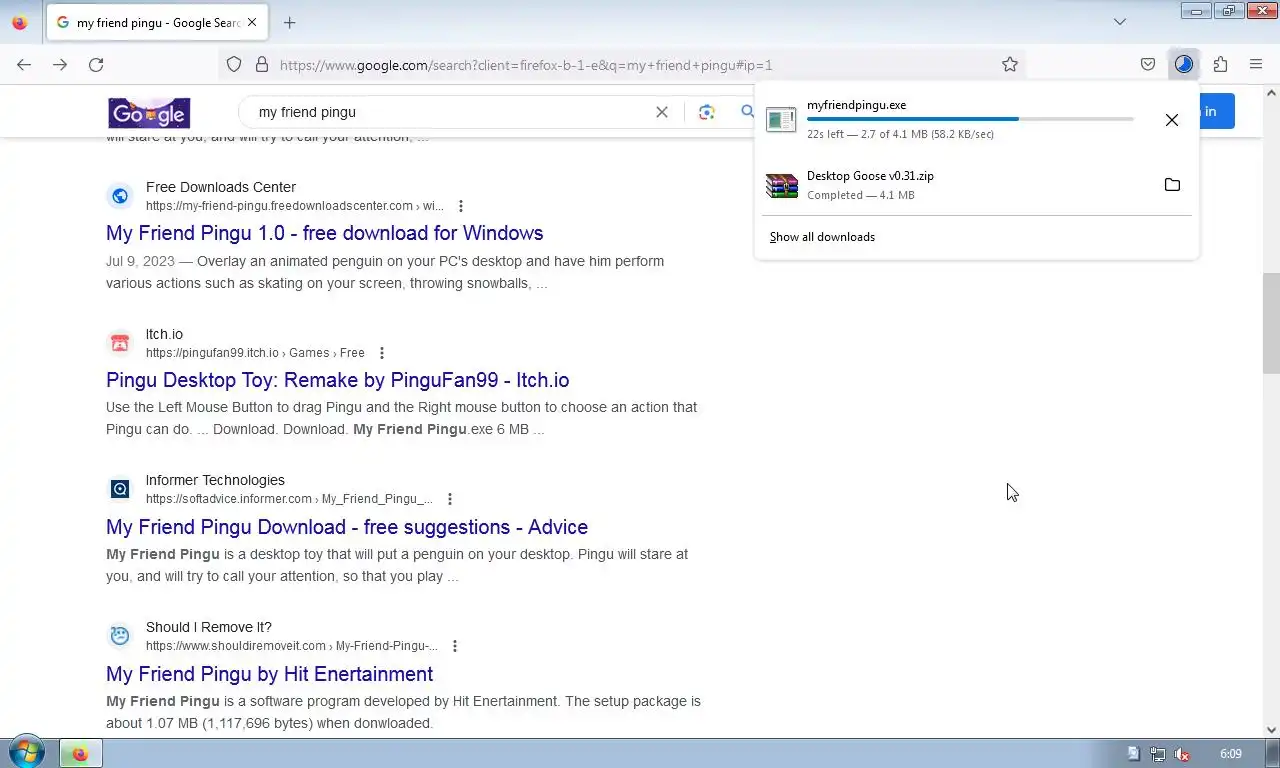Click the Firefox taskbar button
The height and width of the screenshot is (768, 1280).
[80, 754]
